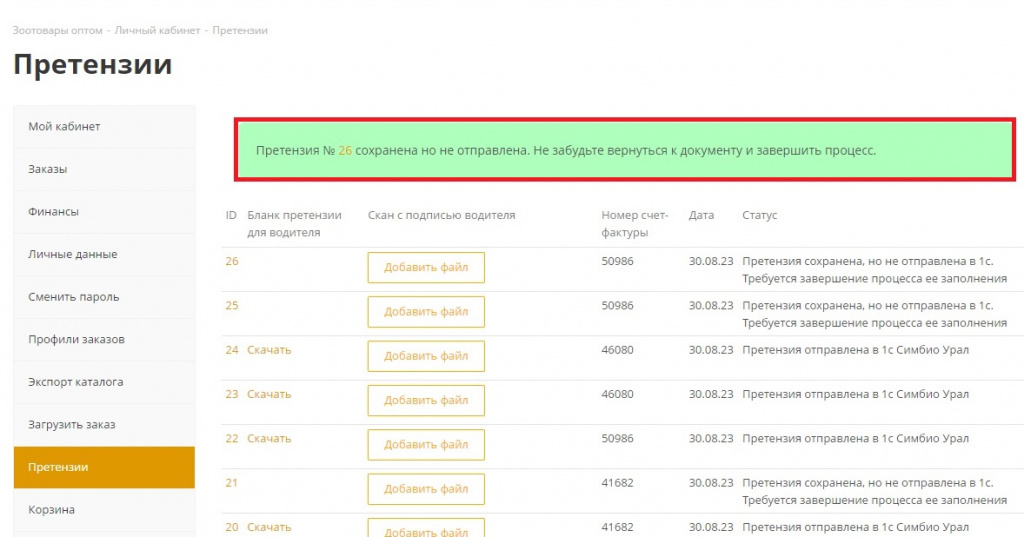Viewport: 1024px width, 537px height.
Task: Click status Претензия отправлена for claim 24
Action: pos(856,350)
